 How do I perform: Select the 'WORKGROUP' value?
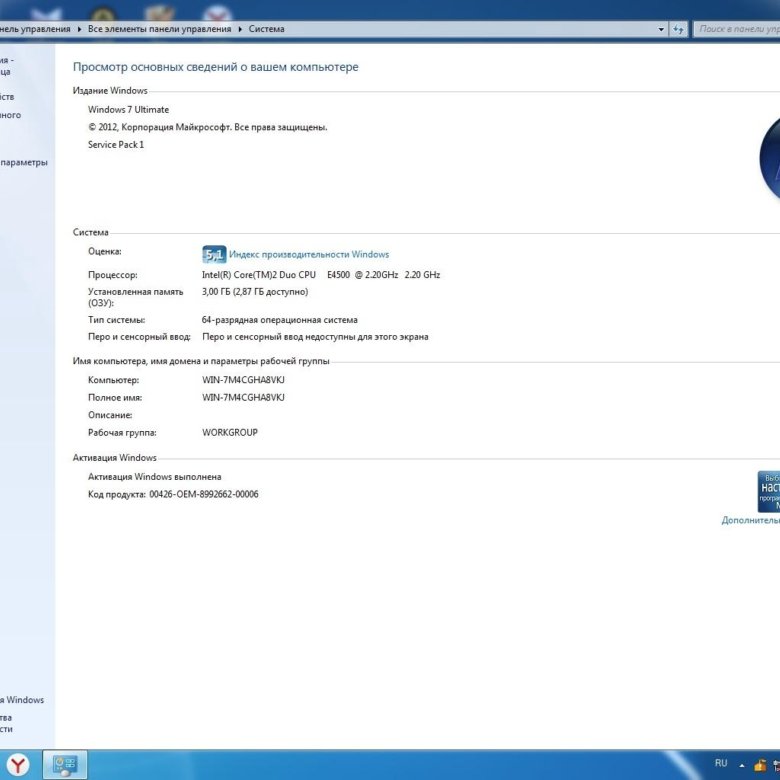click(x=230, y=433)
